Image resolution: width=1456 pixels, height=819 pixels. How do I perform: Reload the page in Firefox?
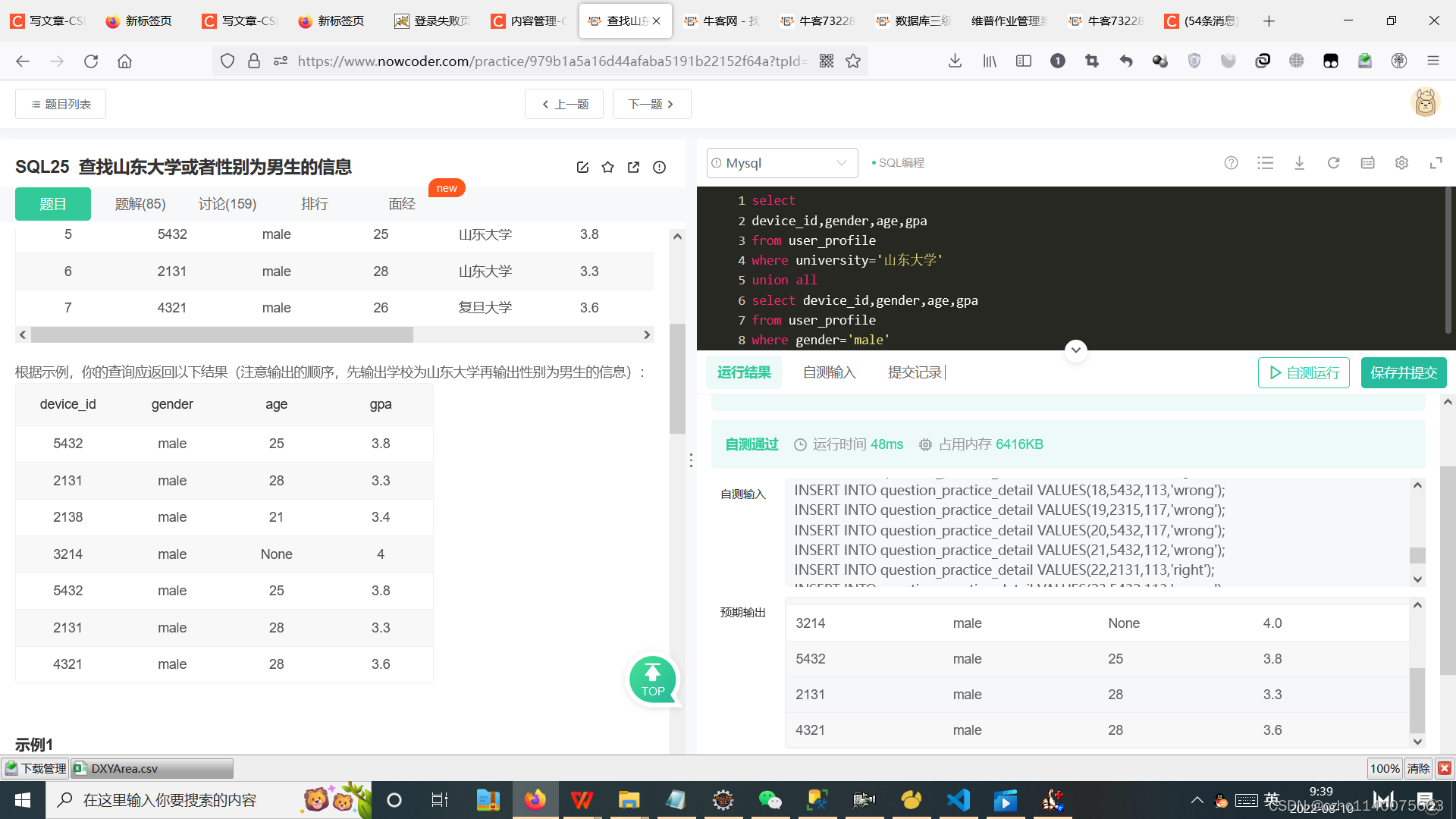tap(91, 61)
